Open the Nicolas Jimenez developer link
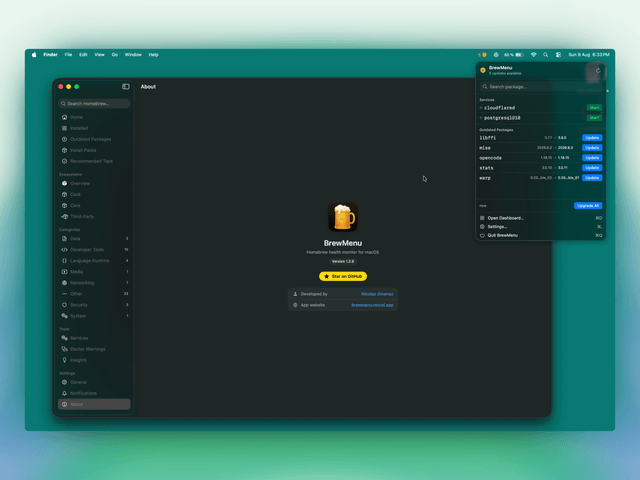640x480 pixels. pyautogui.click(x=377, y=294)
